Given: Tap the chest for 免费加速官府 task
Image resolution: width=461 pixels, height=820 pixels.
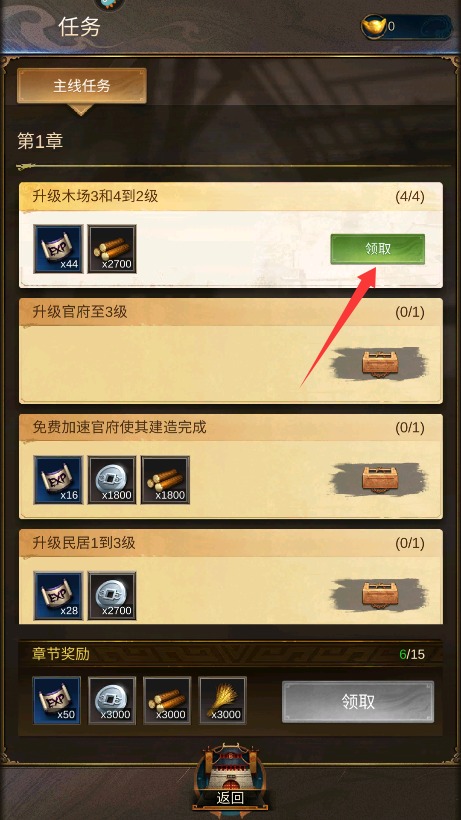Looking at the screenshot, I should coord(380,478).
